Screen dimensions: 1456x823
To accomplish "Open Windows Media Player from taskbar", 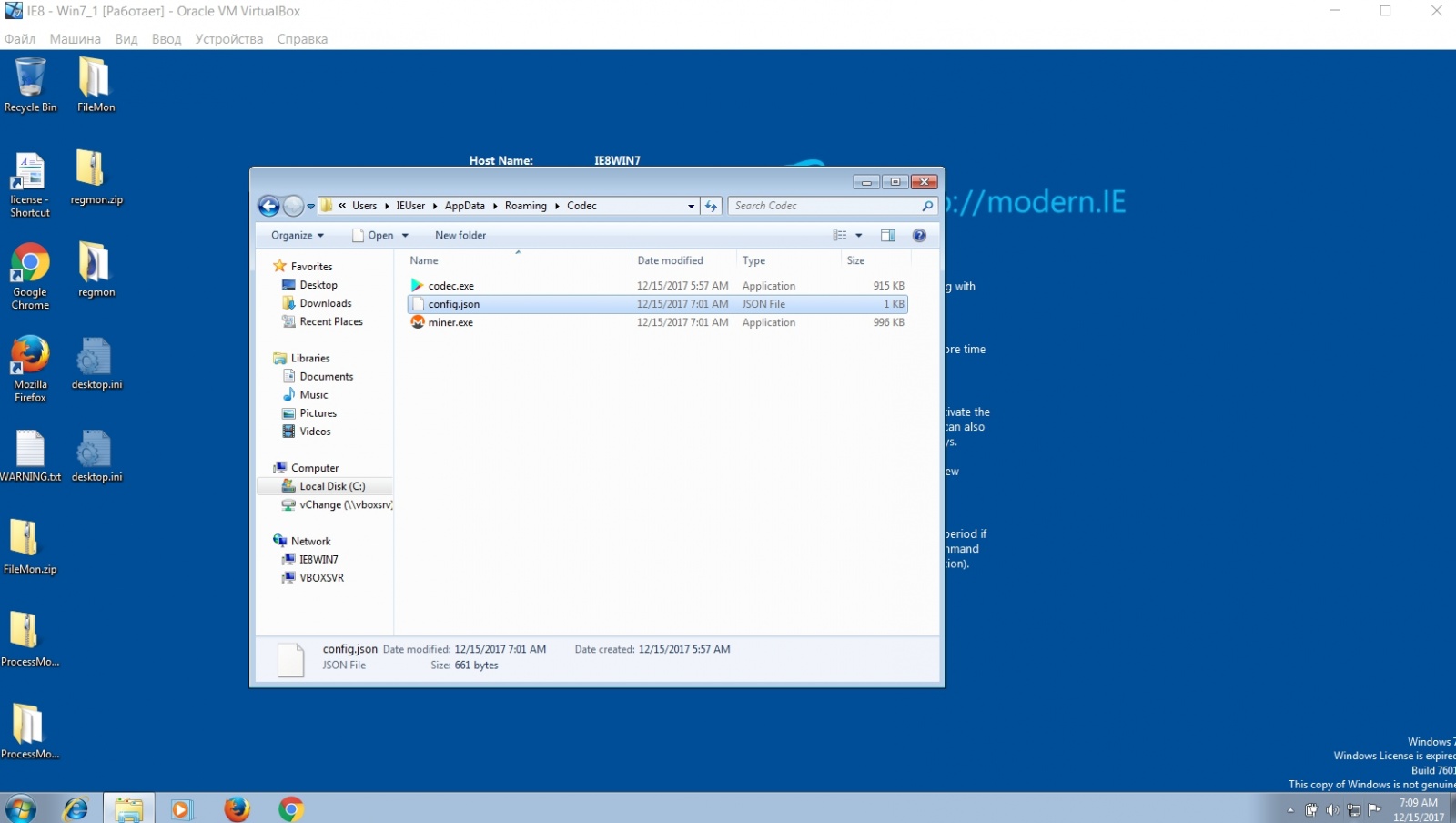I will click(182, 808).
